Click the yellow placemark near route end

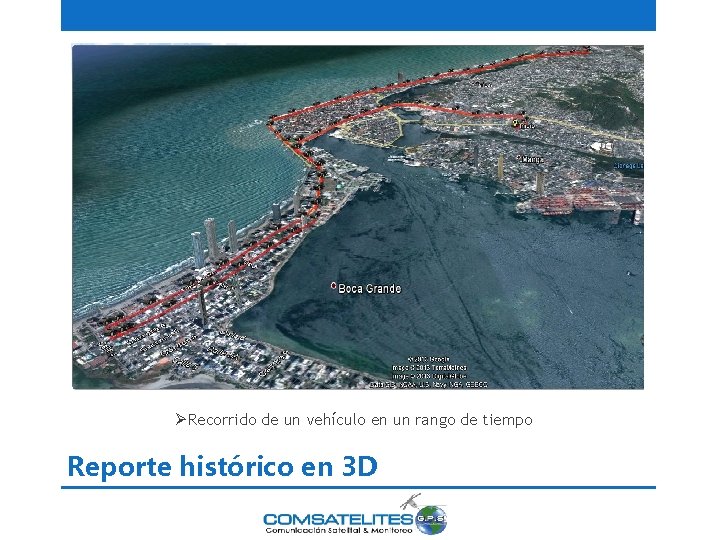pos(515,123)
